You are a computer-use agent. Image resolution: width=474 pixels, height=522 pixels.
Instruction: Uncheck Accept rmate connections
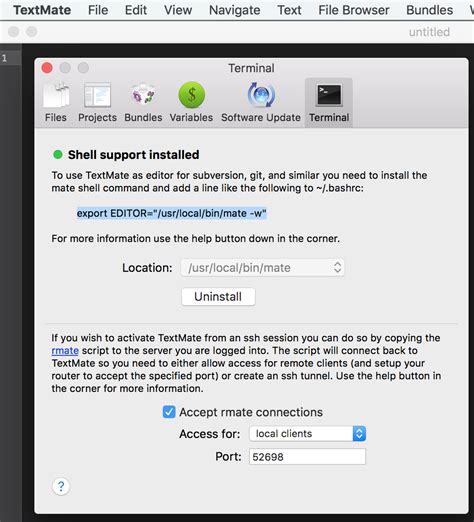[169, 412]
